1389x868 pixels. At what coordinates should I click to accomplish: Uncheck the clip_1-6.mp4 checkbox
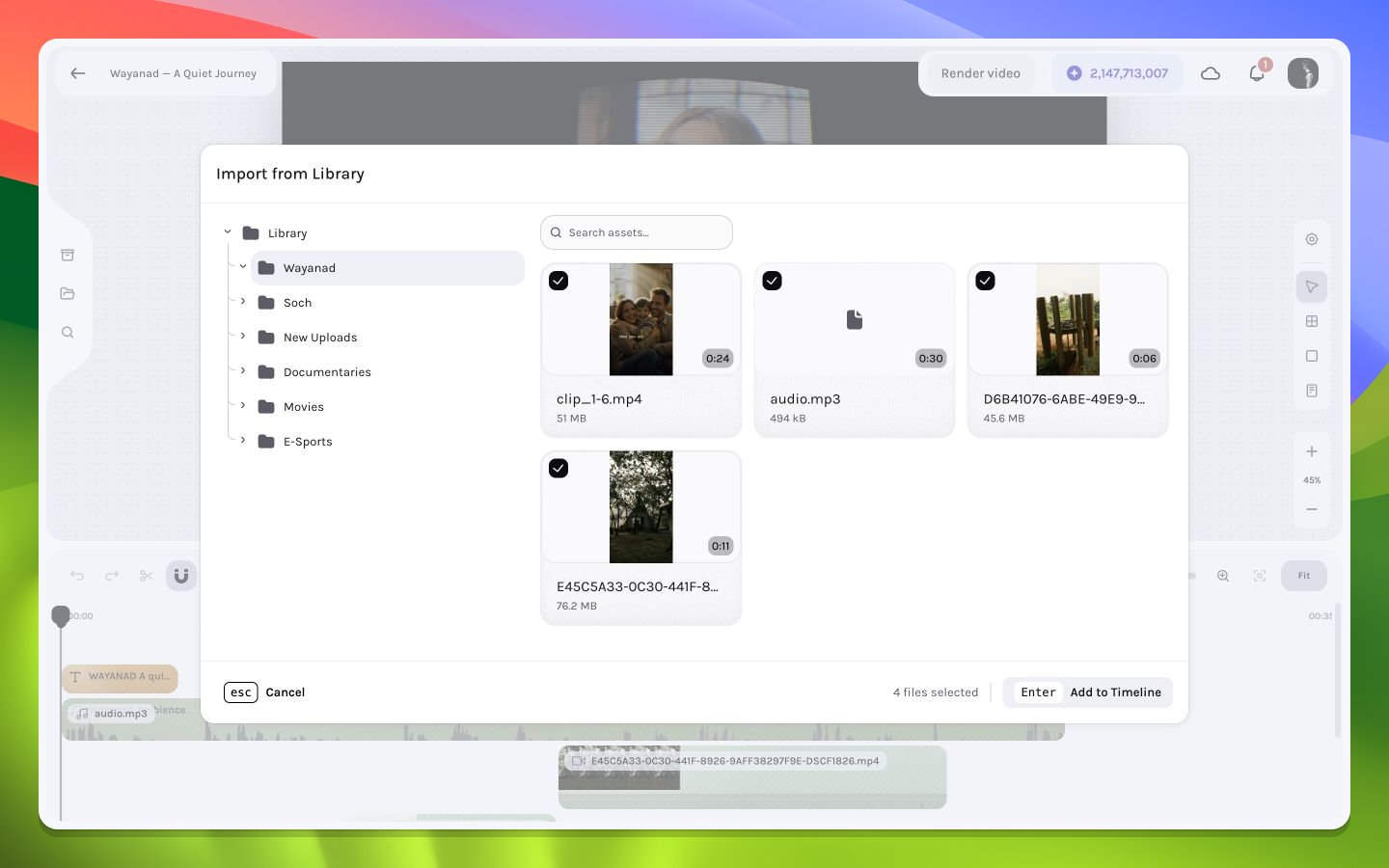click(x=558, y=281)
